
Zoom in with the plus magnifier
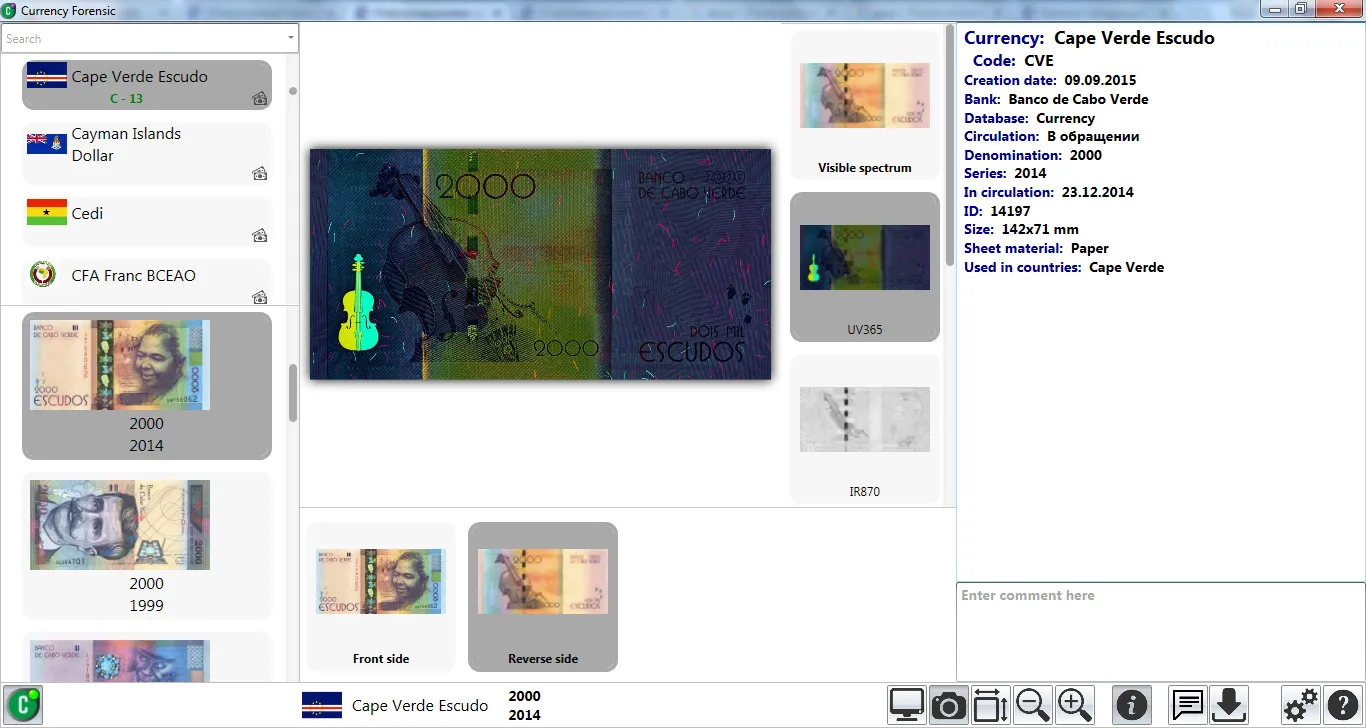(x=1074, y=706)
